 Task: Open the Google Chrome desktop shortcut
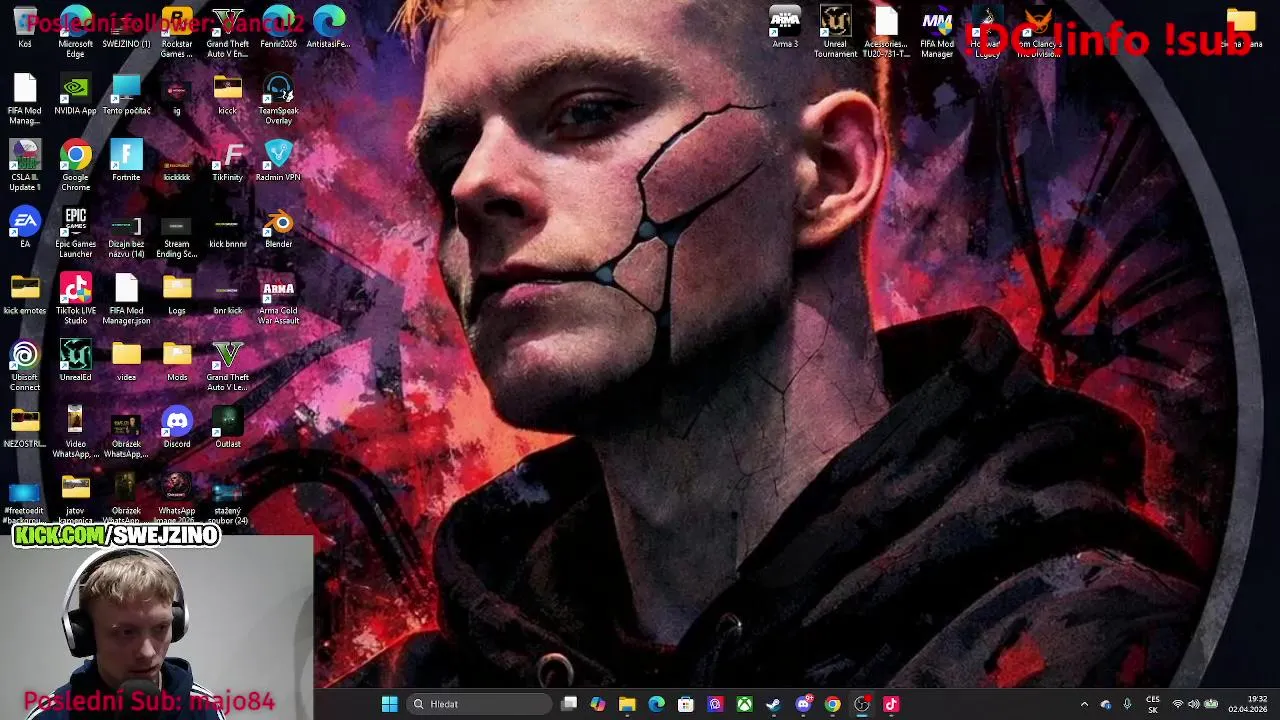[x=75, y=166]
